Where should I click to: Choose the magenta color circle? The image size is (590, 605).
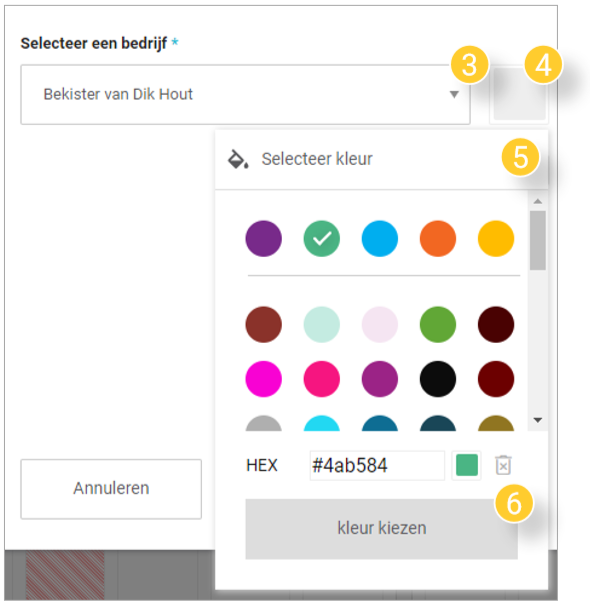pos(264,379)
